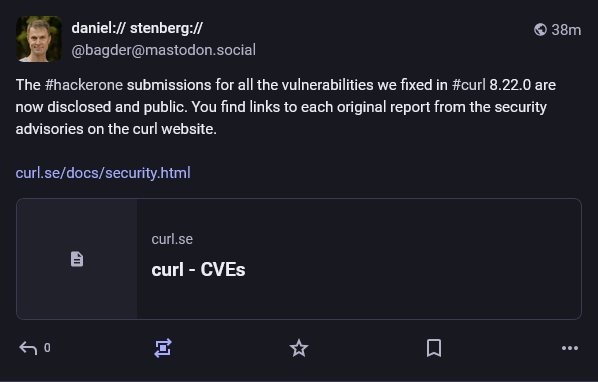The image size is (598, 382).
Task: Click the reply count number 0
Action: click(47, 348)
